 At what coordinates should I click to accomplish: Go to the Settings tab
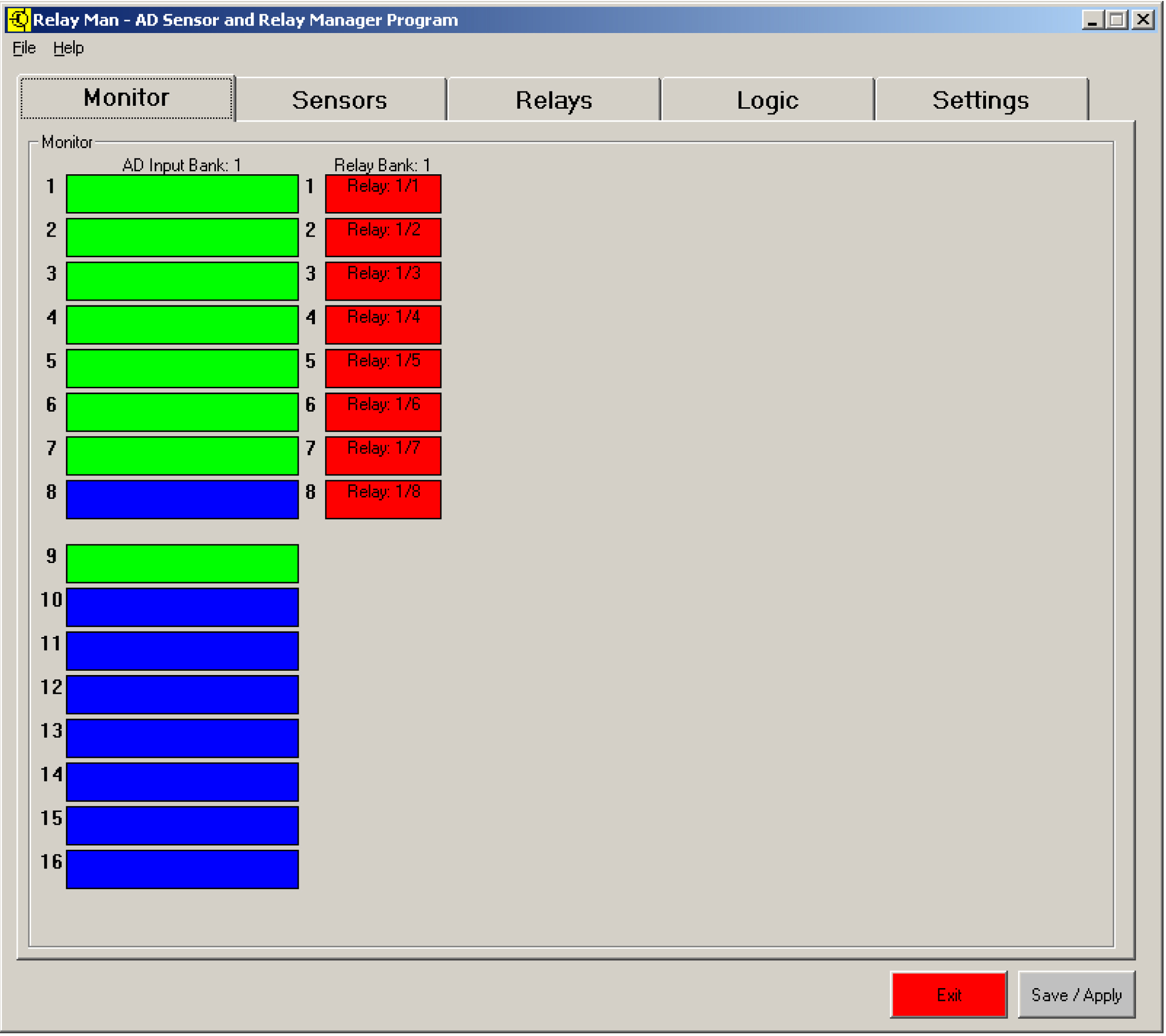coord(981,100)
